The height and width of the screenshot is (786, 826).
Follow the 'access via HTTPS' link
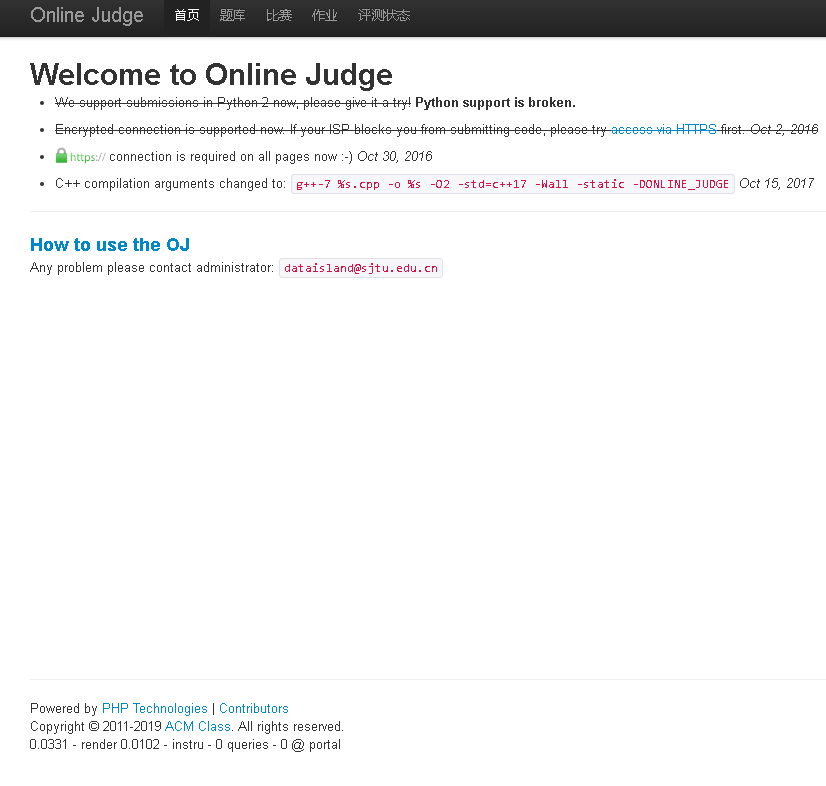pyautogui.click(x=663, y=129)
